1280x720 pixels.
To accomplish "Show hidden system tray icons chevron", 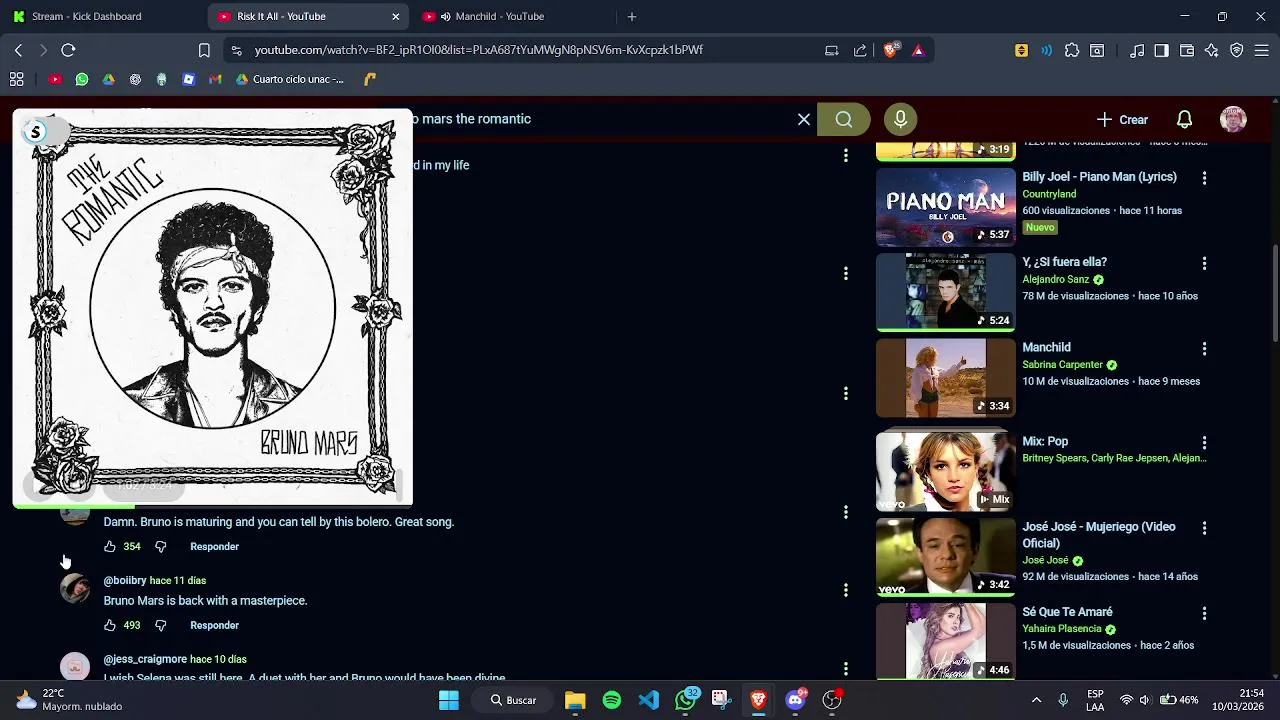I will (1036, 700).
